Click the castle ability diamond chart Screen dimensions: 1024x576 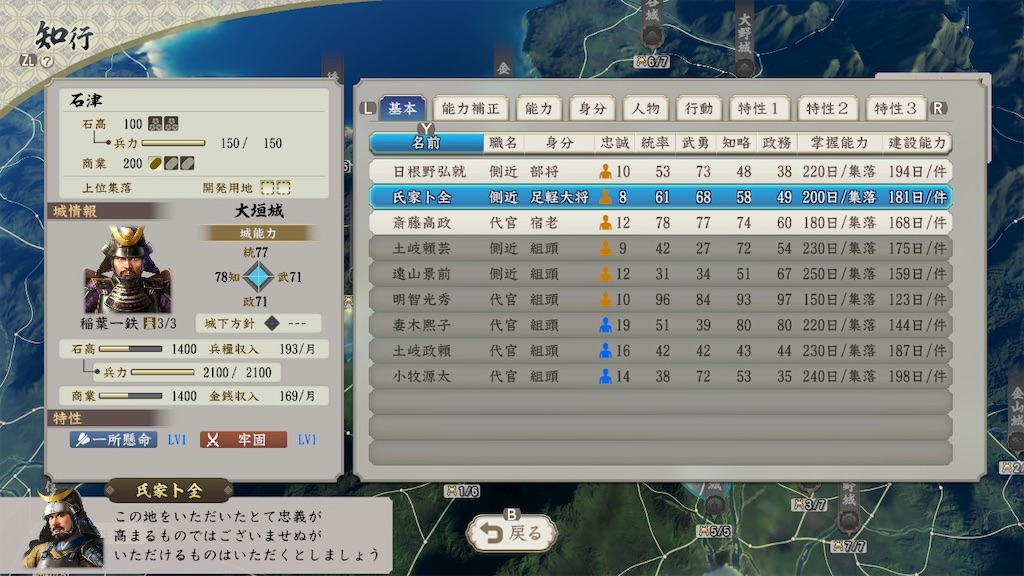(x=258, y=277)
